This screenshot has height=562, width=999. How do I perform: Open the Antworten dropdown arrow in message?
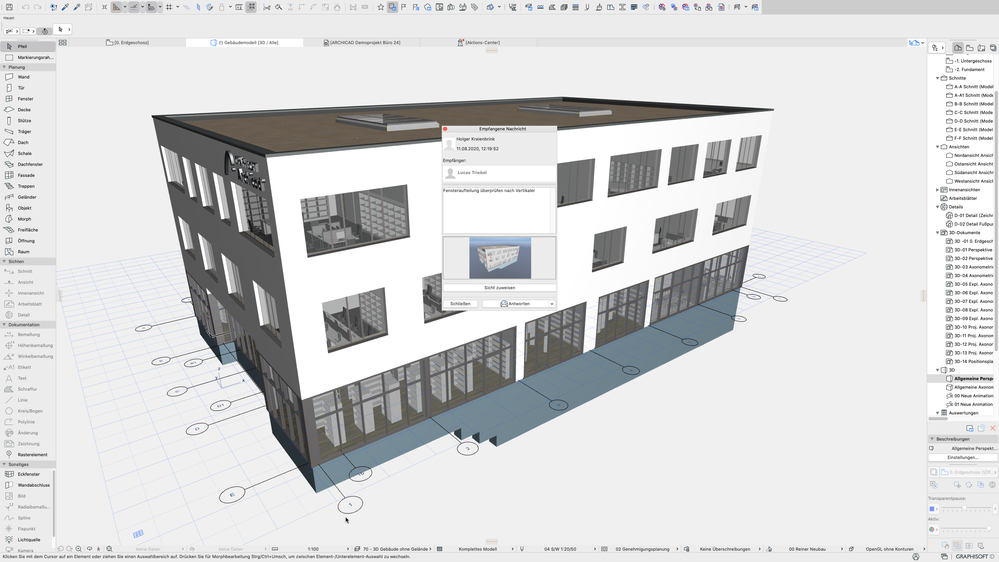[552, 304]
